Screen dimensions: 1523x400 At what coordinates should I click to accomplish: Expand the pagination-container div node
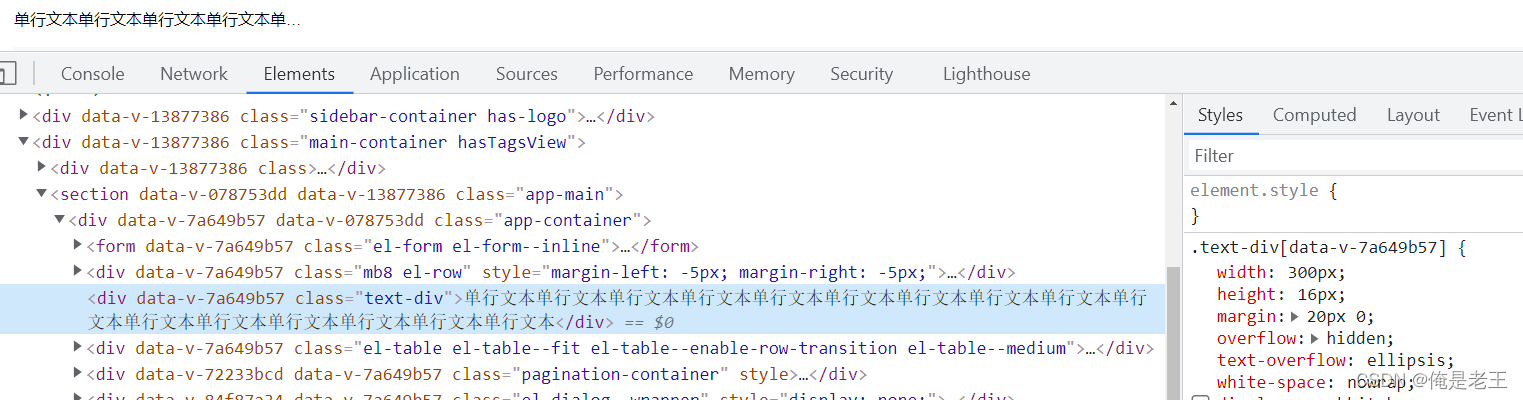pos(78,373)
